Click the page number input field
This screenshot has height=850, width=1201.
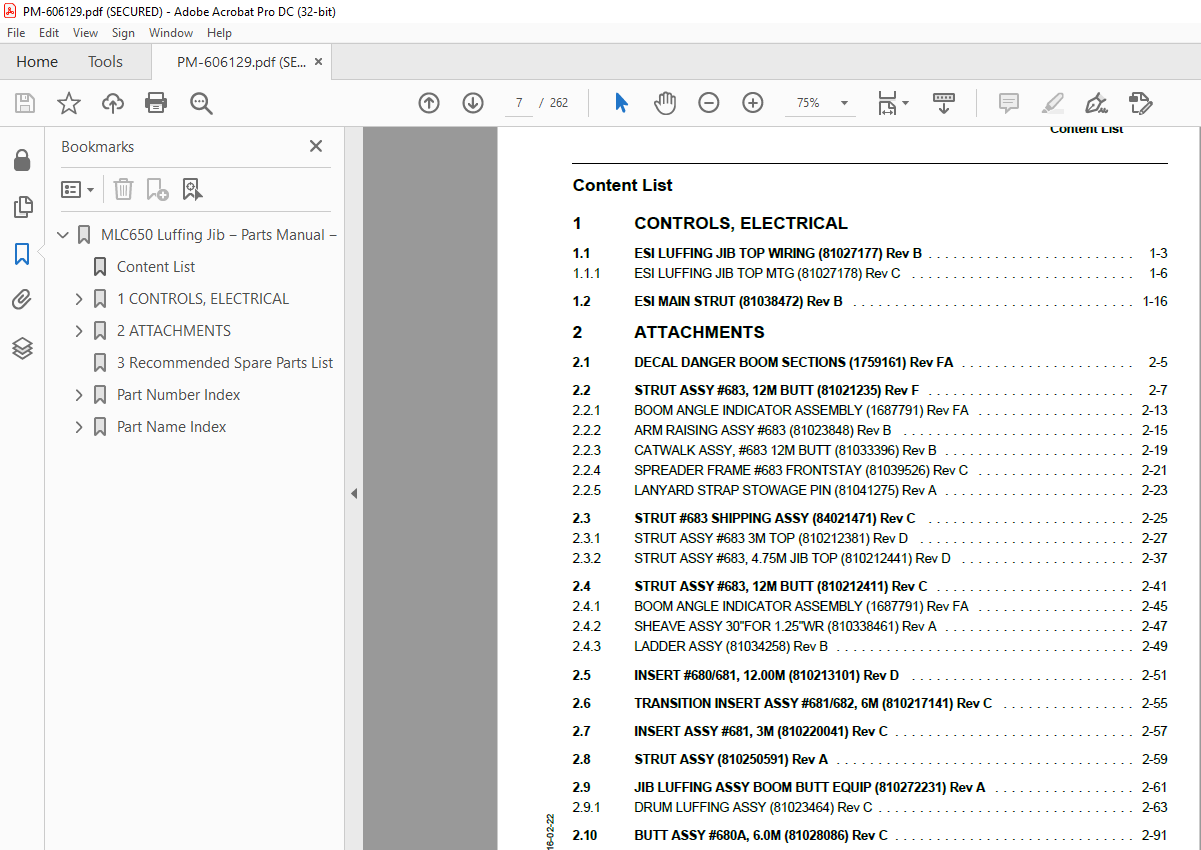(519, 103)
